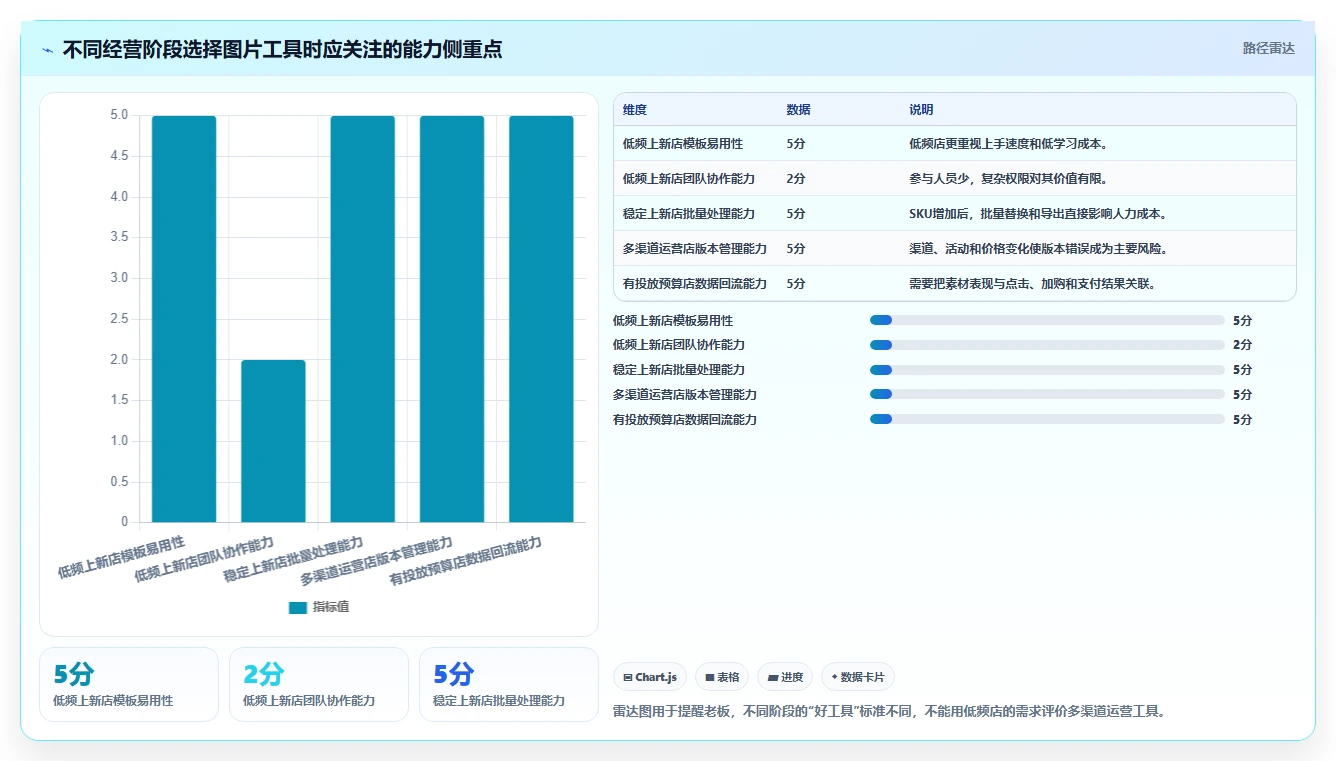Click the lightning icon beside the title

pyautogui.click(x=48, y=49)
